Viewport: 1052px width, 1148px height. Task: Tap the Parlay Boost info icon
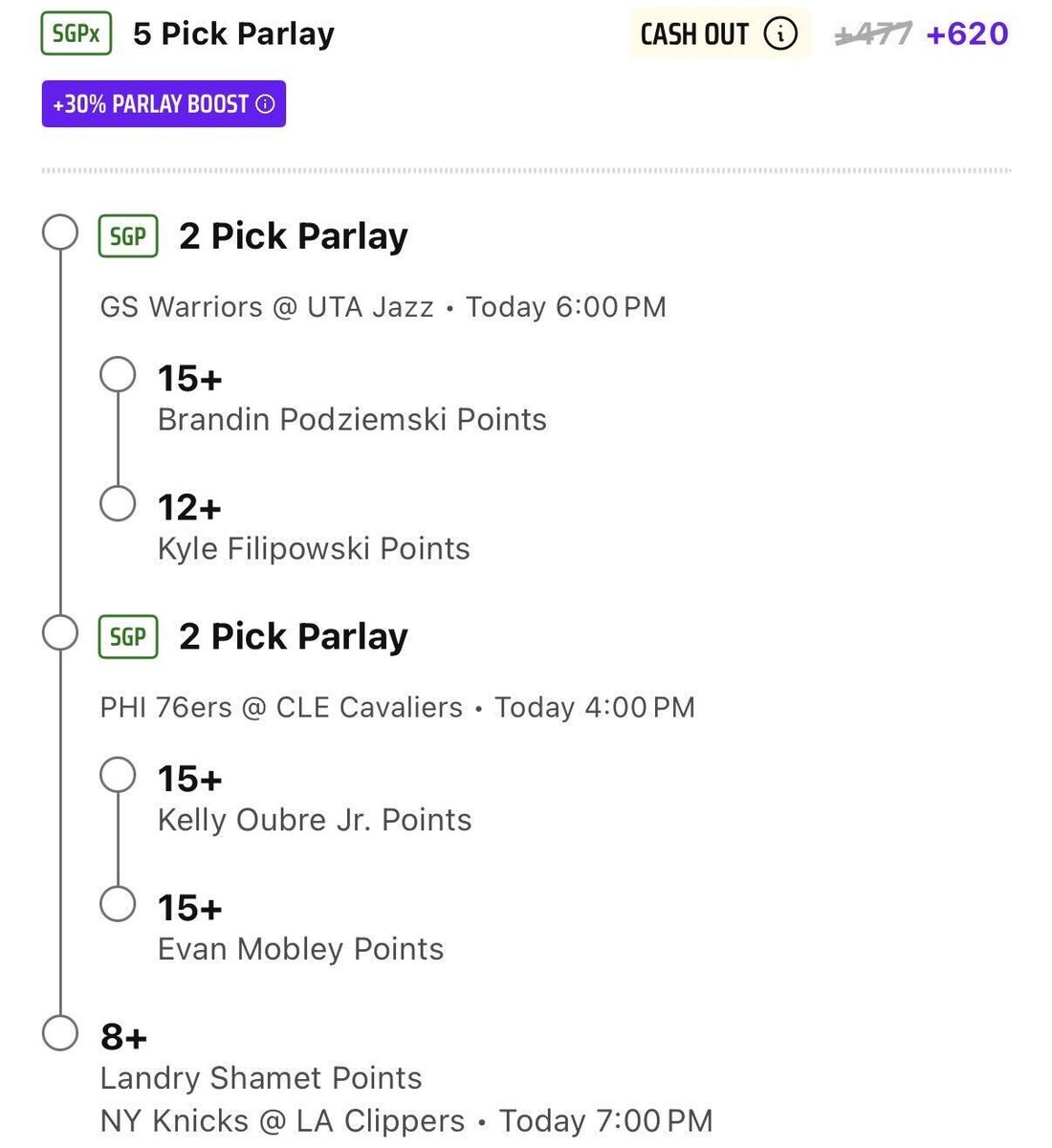click(x=266, y=104)
